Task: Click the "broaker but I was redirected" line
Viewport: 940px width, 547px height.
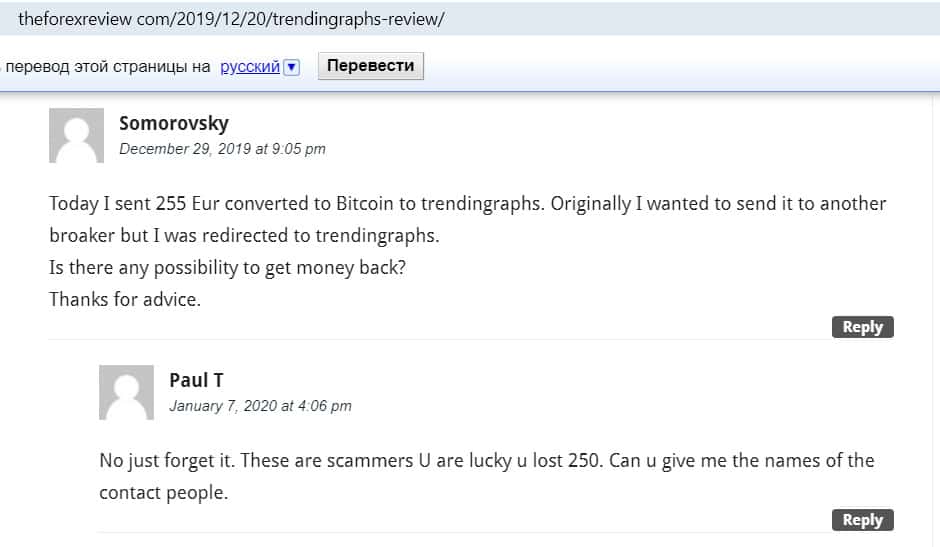Action: click(244, 236)
